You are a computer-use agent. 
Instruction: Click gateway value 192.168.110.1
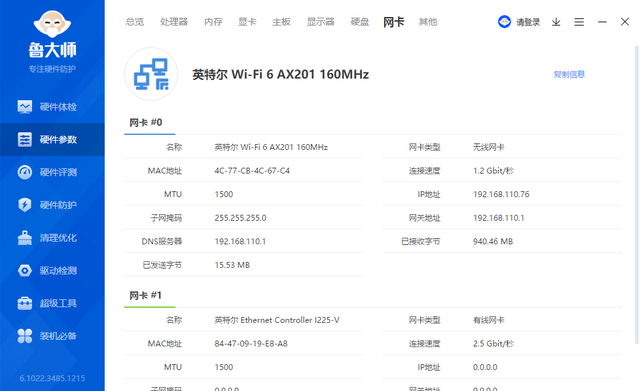coord(498,218)
